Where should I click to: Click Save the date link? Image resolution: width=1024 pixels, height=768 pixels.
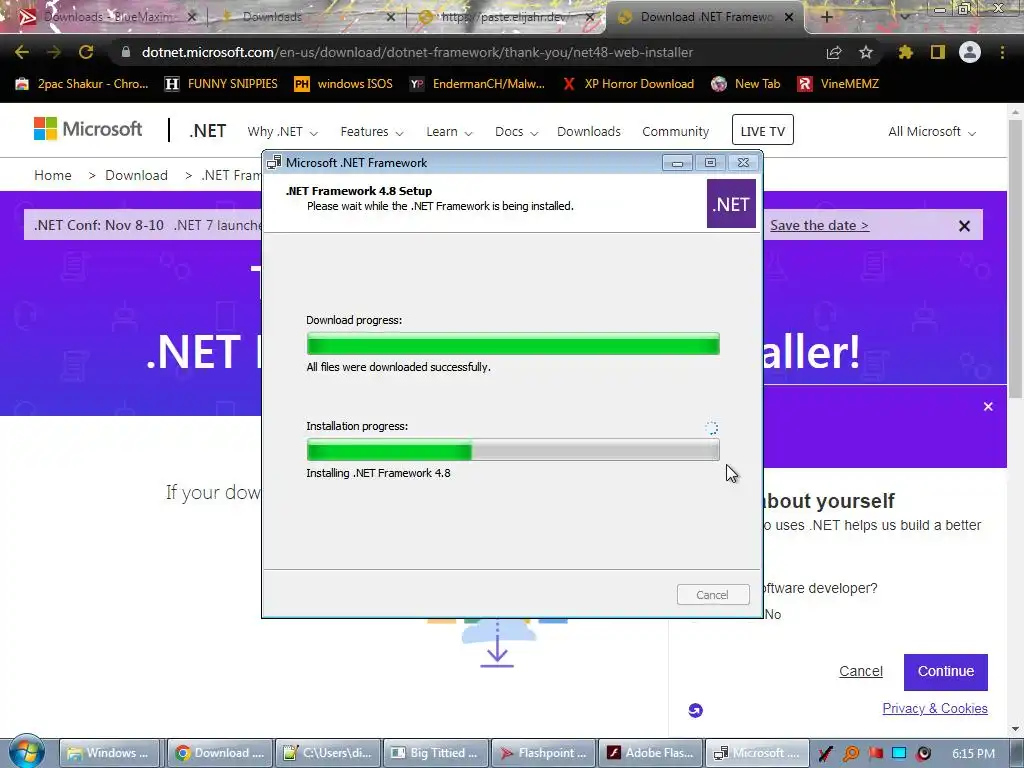click(x=819, y=225)
